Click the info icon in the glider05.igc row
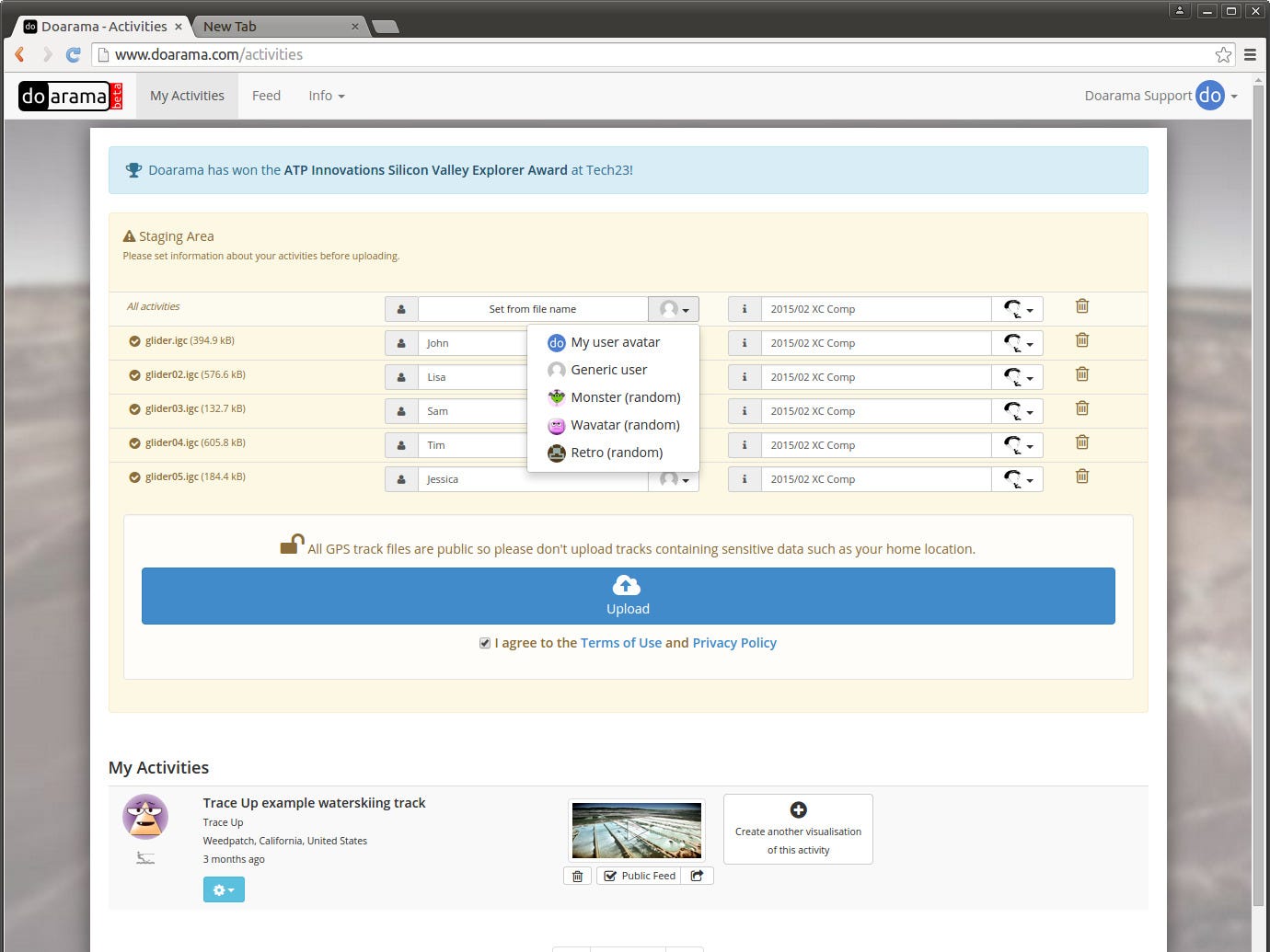The height and width of the screenshot is (952, 1270). 745,479
